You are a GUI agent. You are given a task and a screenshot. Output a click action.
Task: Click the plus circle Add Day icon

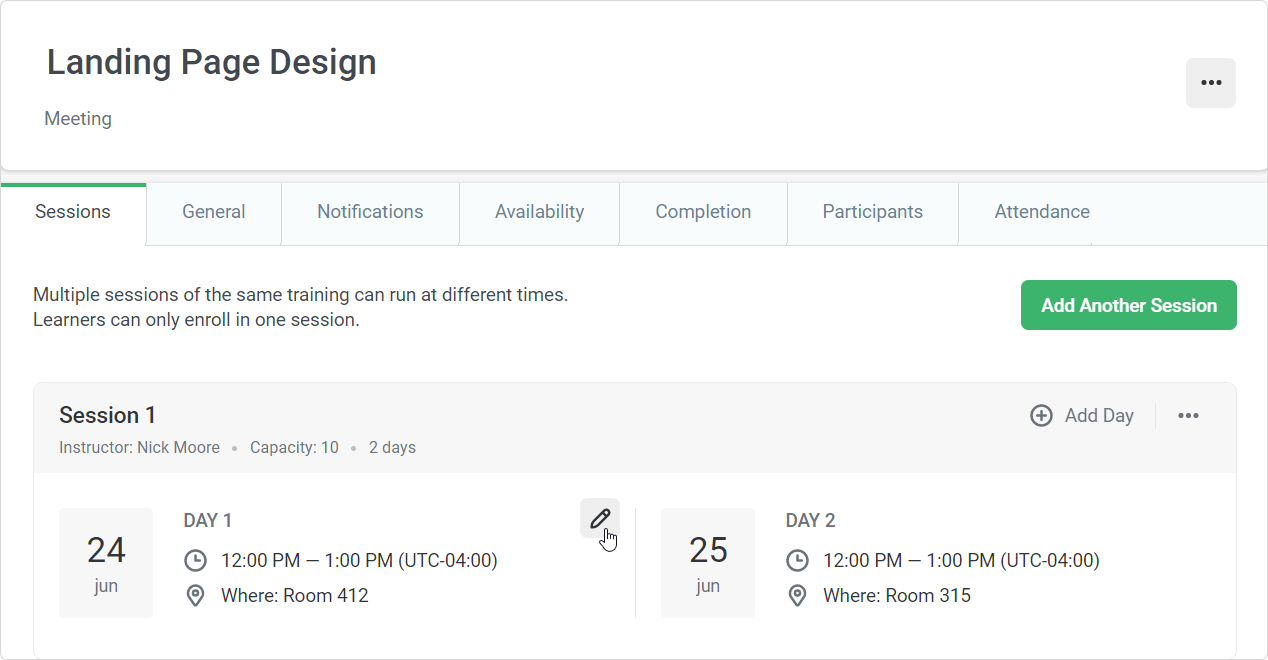[x=1041, y=416]
